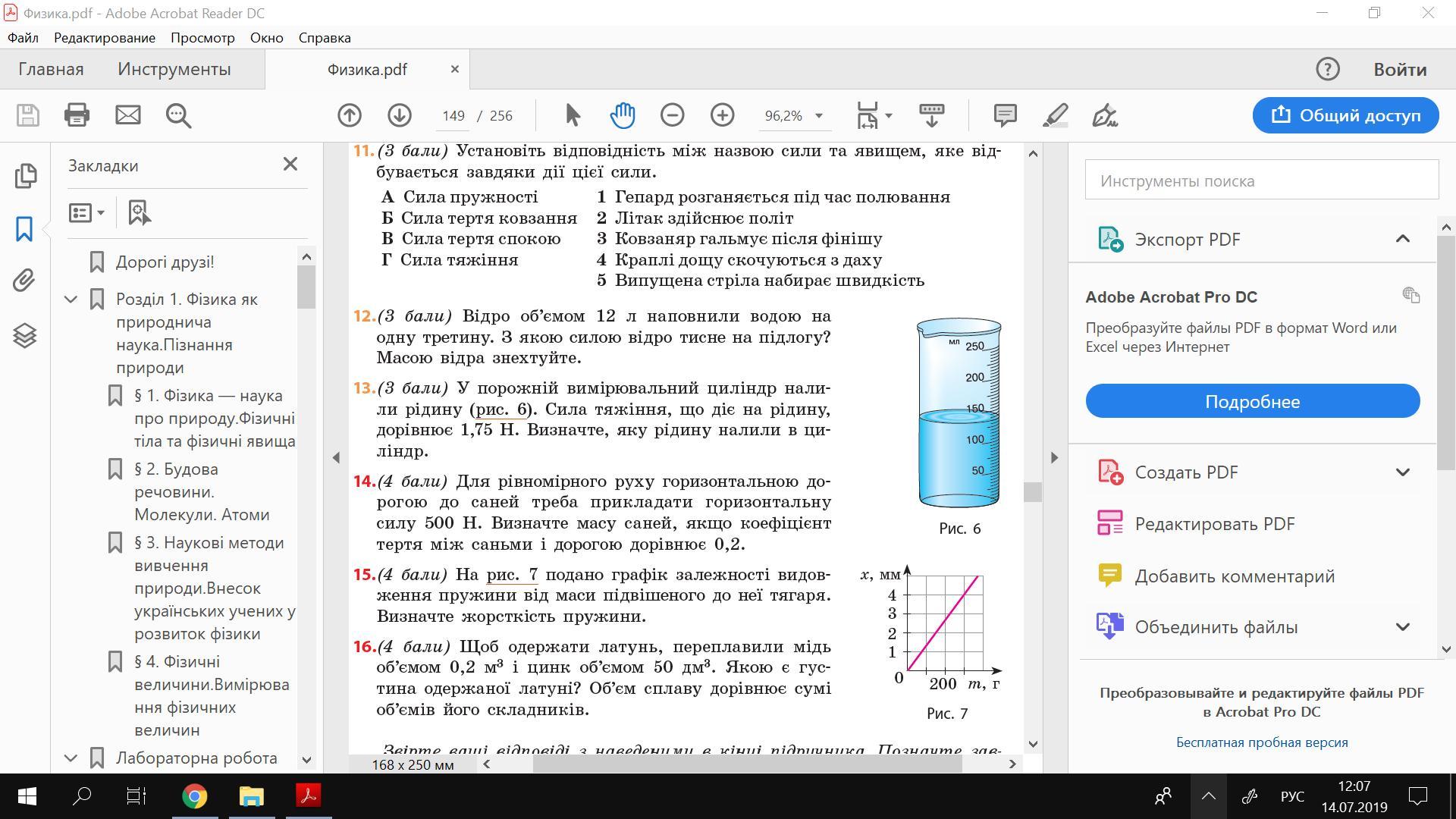The height and width of the screenshot is (819, 1456).
Task: Open the Attachments paperclip panel
Action: click(x=24, y=281)
